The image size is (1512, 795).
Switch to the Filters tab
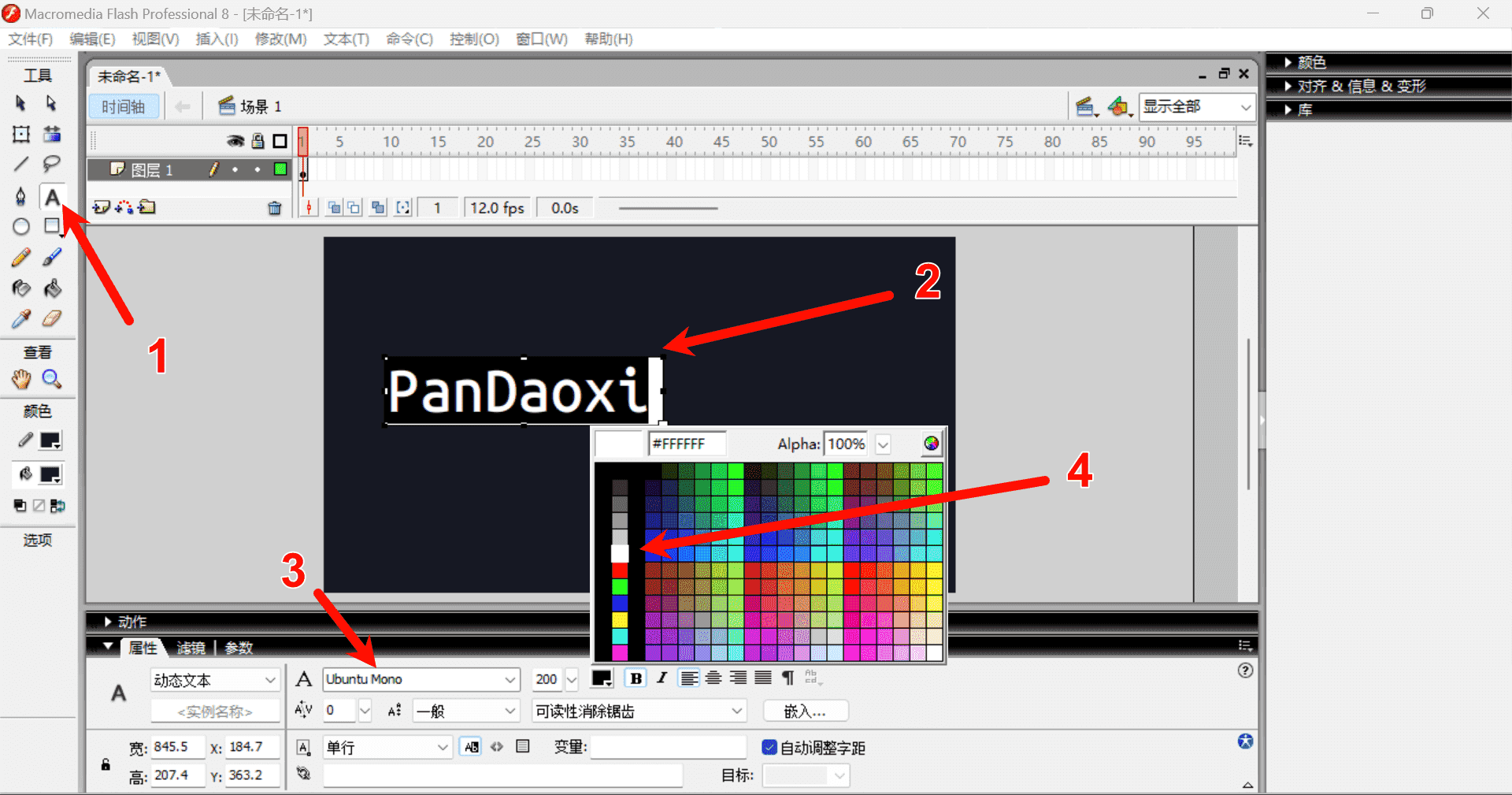[191, 648]
